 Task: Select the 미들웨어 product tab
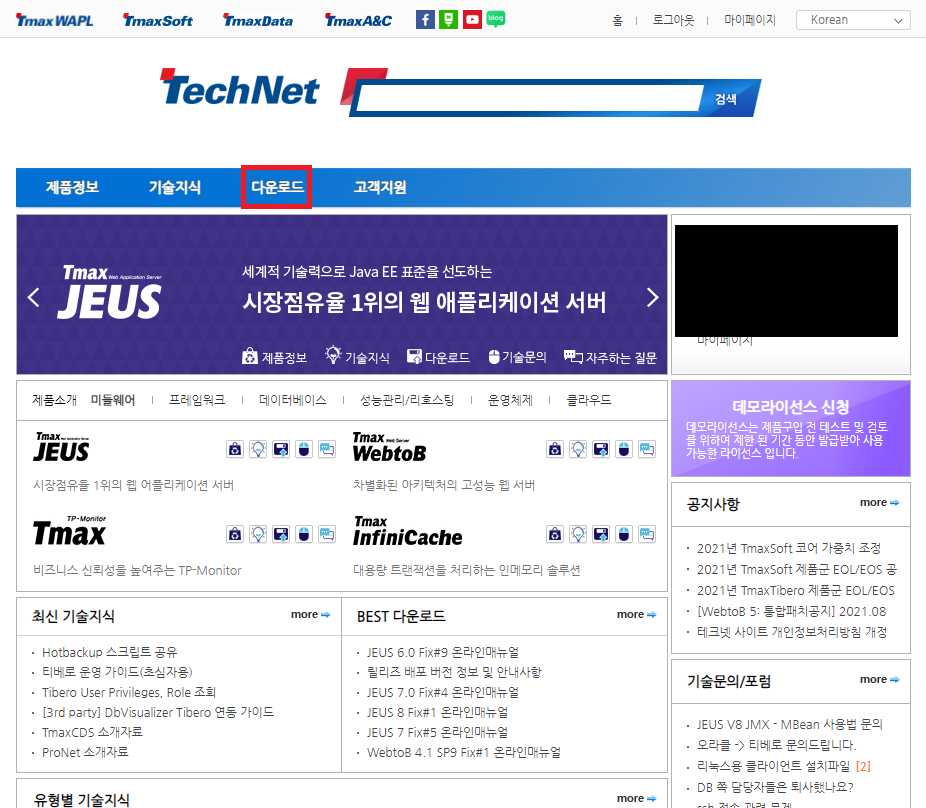113,400
